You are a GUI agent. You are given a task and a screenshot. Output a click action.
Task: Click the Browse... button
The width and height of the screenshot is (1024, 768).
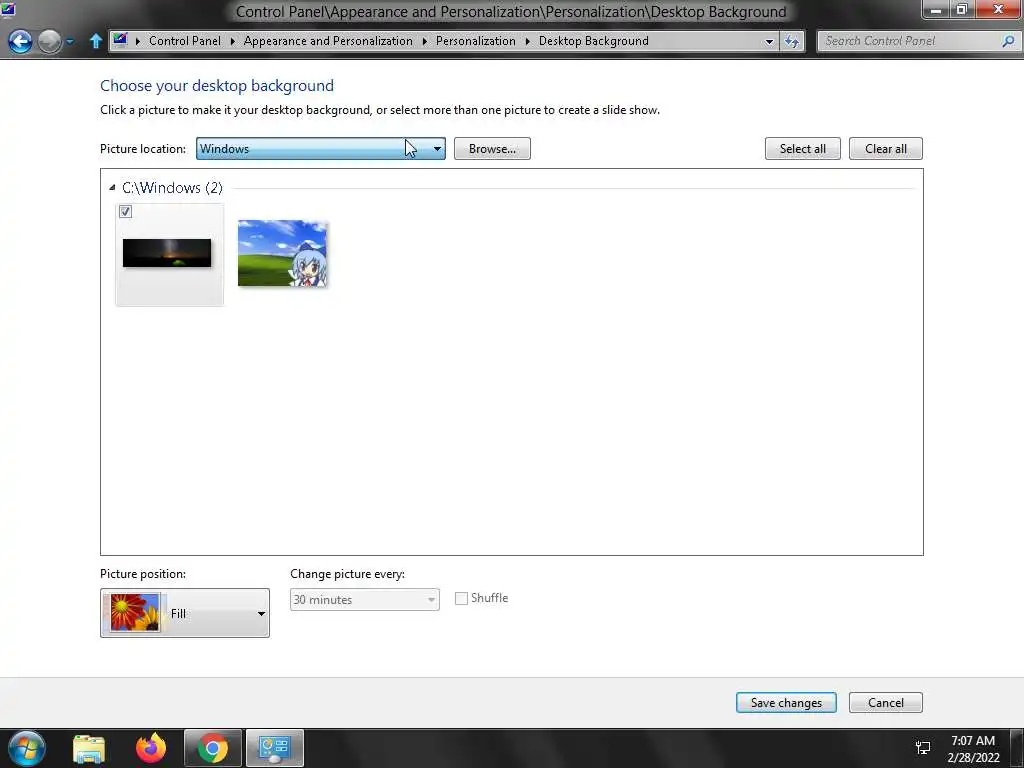click(x=492, y=149)
